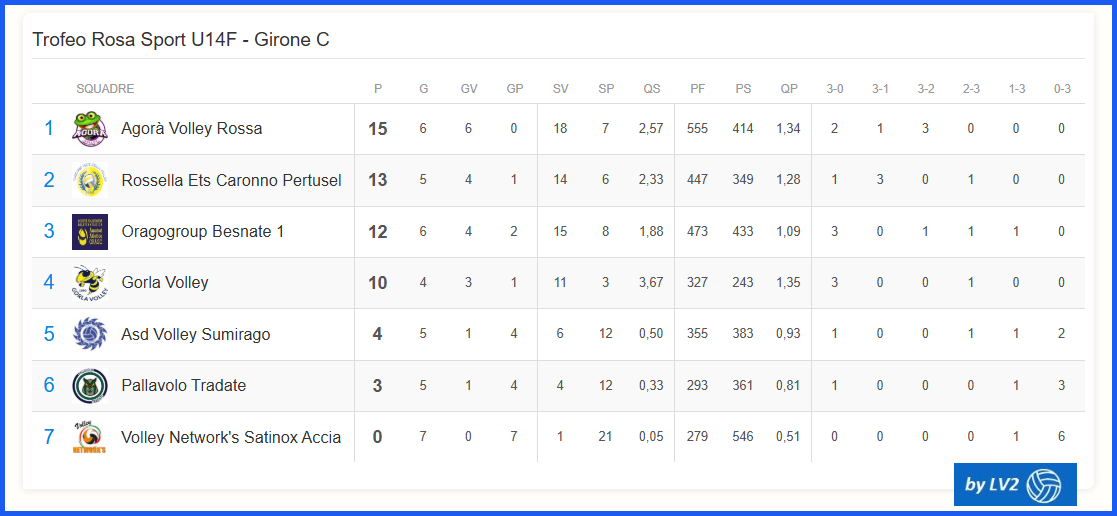Click the Volley Network's orange logo
Viewport: 1117px width, 516px height.
tap(90, 437)
